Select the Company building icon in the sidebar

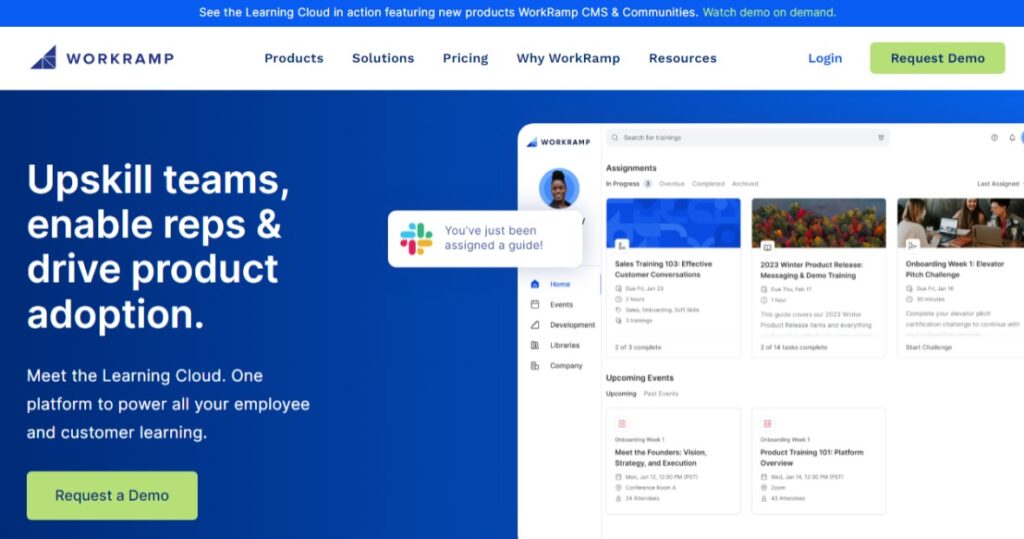[x=535, y=366]
